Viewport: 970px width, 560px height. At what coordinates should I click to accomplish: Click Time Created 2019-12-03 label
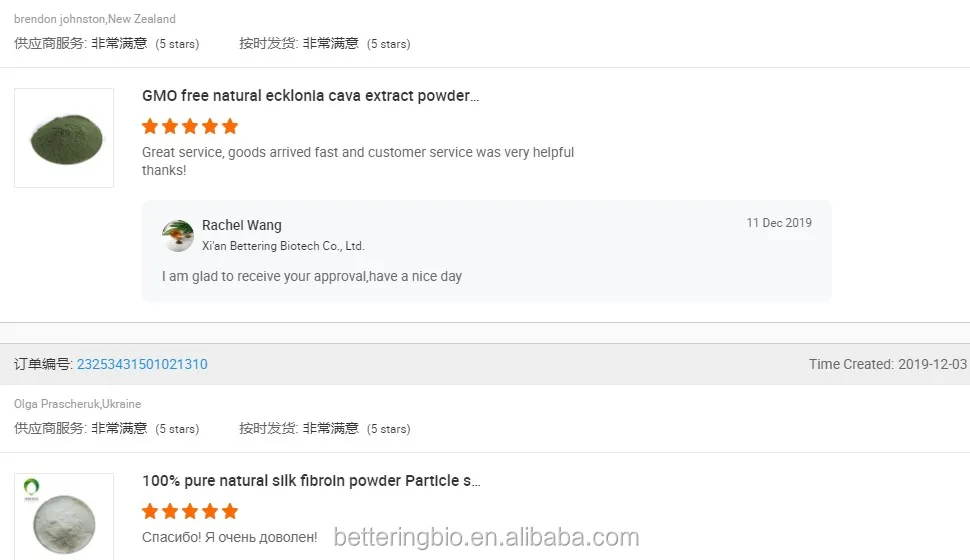pyautogui.click(x=888, y=364)
